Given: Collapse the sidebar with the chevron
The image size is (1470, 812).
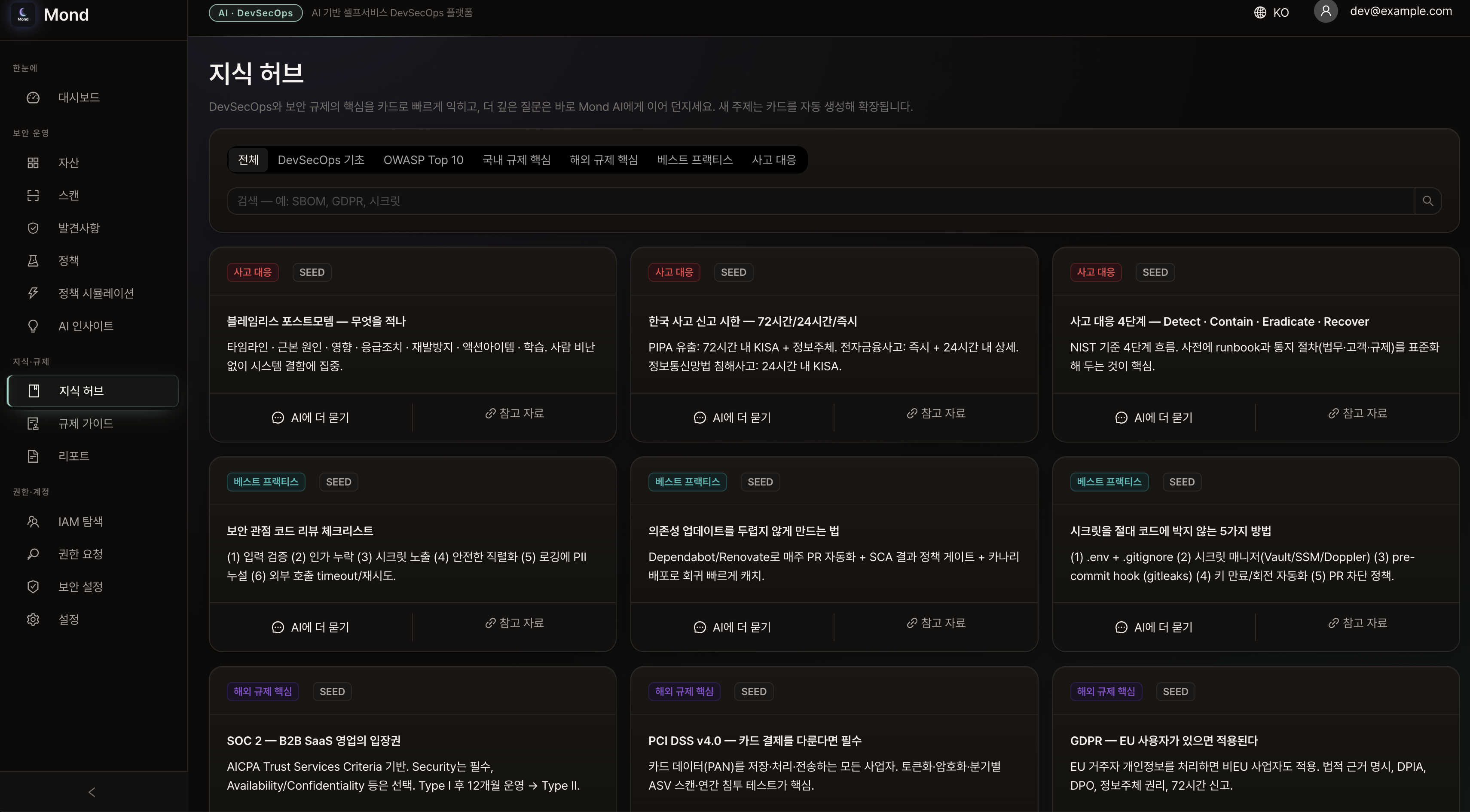Looking at the screenshot, I should [x=92, y=791].
